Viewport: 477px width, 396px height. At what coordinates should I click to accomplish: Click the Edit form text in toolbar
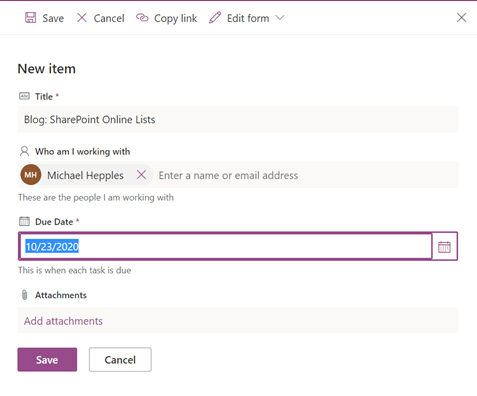pos(248,18)
